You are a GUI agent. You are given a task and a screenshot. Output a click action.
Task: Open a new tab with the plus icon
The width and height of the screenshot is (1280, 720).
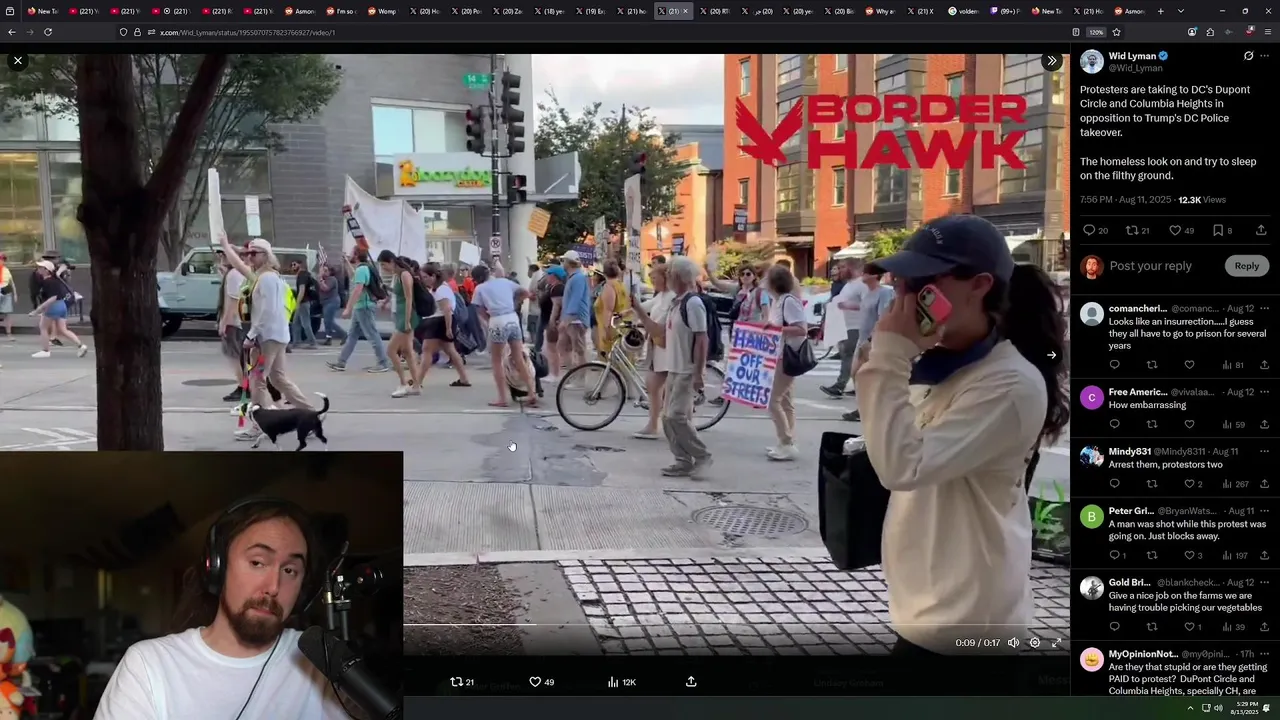click(x=1160, y=11)
